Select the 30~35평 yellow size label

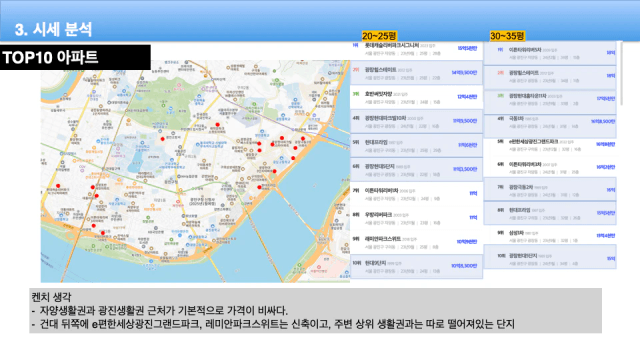point(507,36)
